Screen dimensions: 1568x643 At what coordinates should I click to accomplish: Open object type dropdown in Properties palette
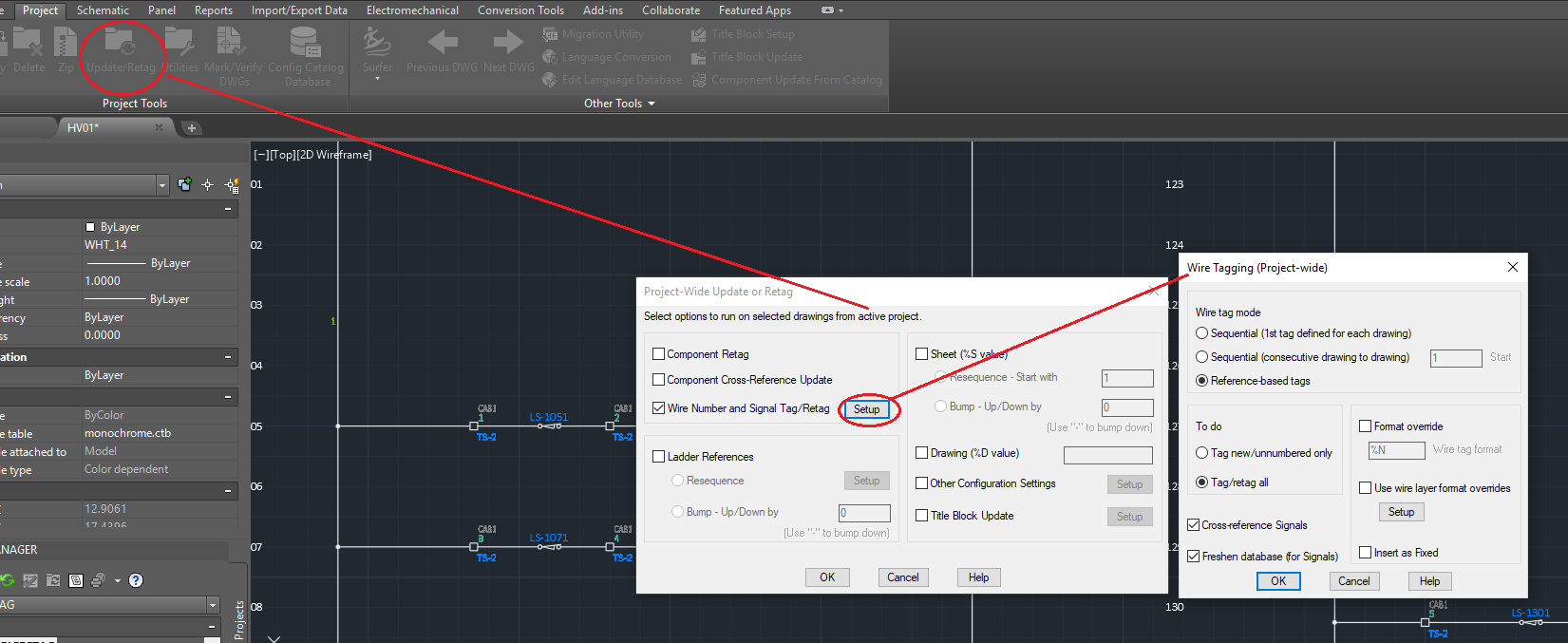pos(162,184)
